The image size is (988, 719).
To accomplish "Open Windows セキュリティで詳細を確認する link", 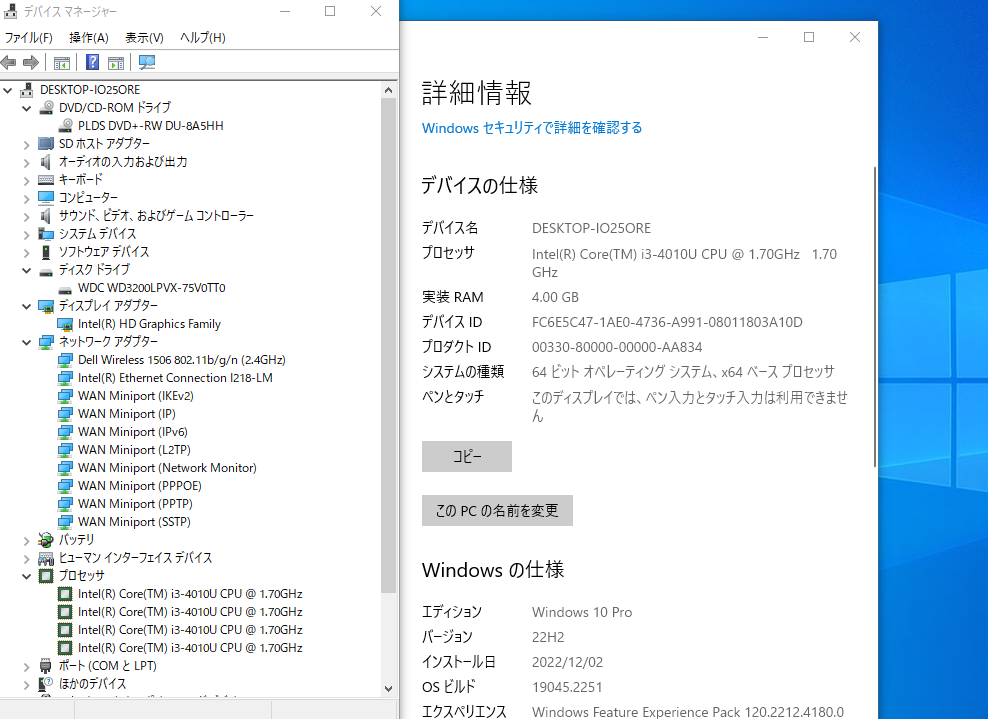I will [x=532, y=128].
